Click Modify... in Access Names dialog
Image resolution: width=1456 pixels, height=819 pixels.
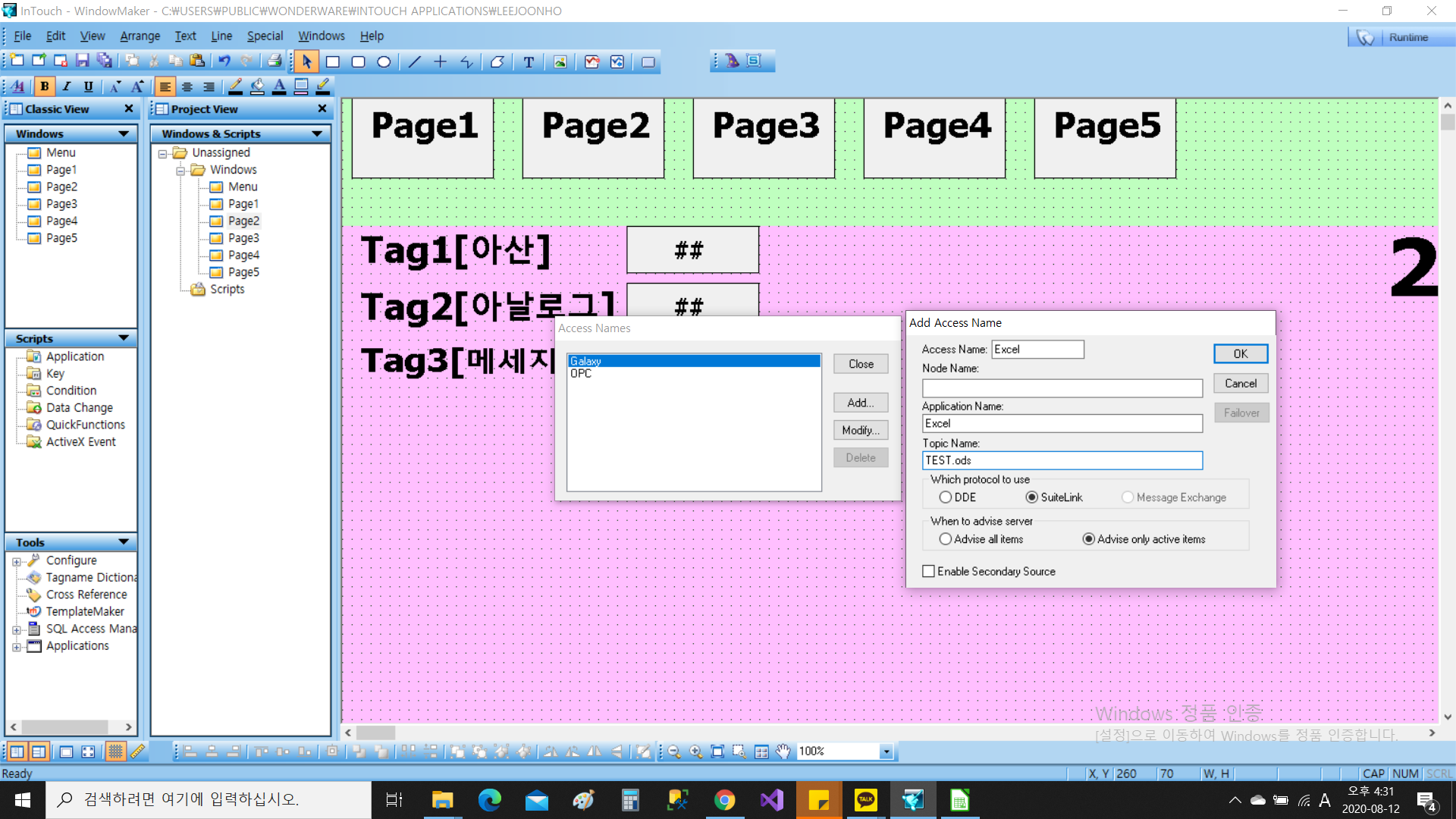tap(861, 430)
